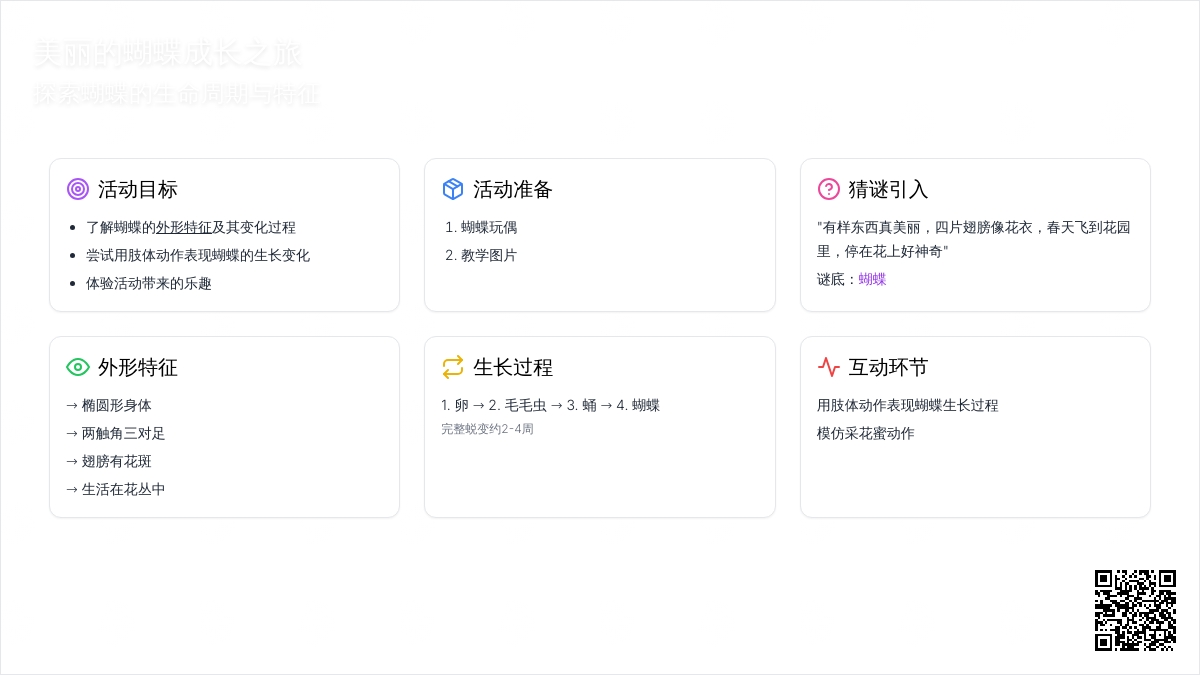This screenshot has width=1200, height=675.
Task: Click the box icon beside 活动准备
Action: pyautogui.click(x=453, y=189)
